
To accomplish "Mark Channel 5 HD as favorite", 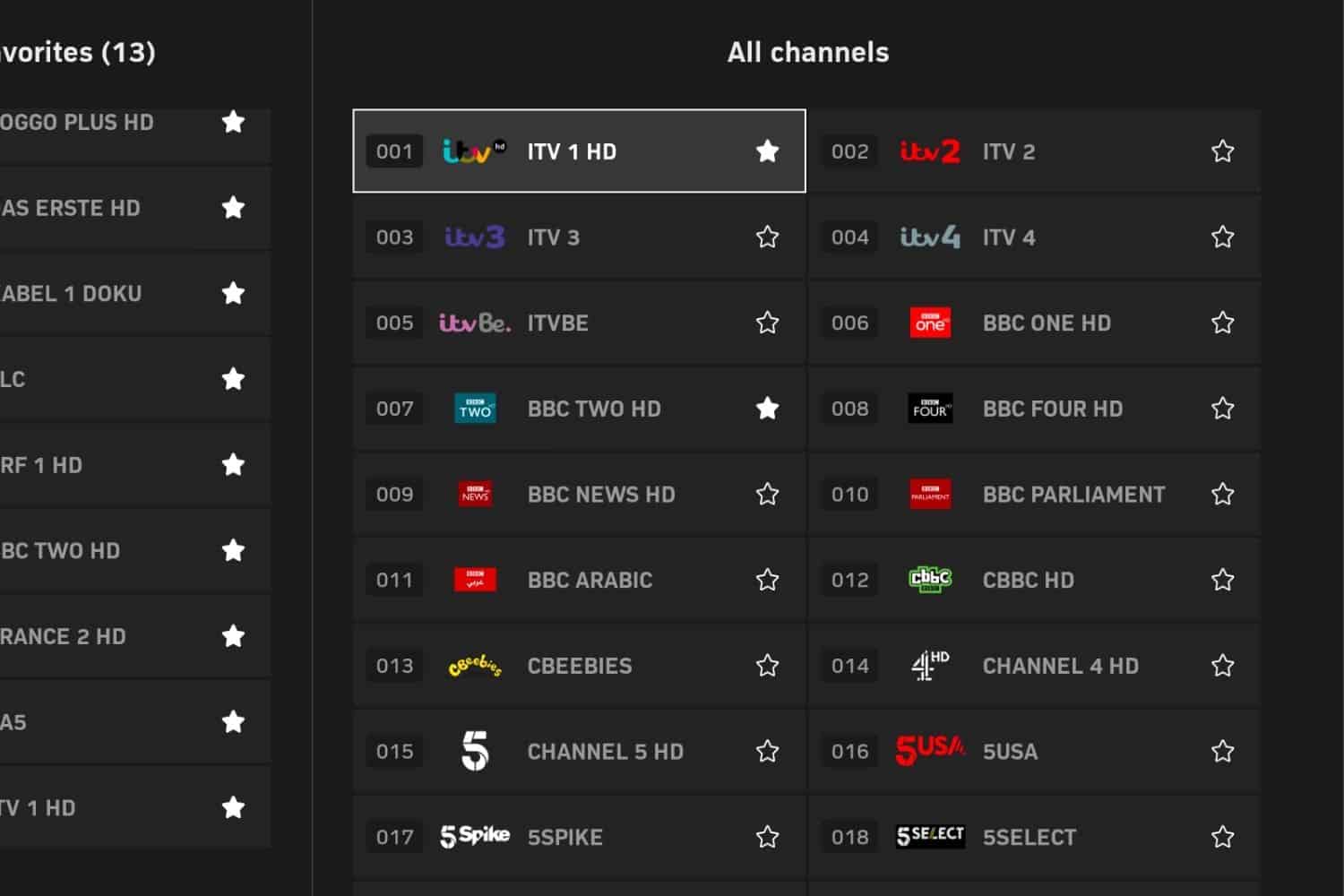I will coord(767,751).
